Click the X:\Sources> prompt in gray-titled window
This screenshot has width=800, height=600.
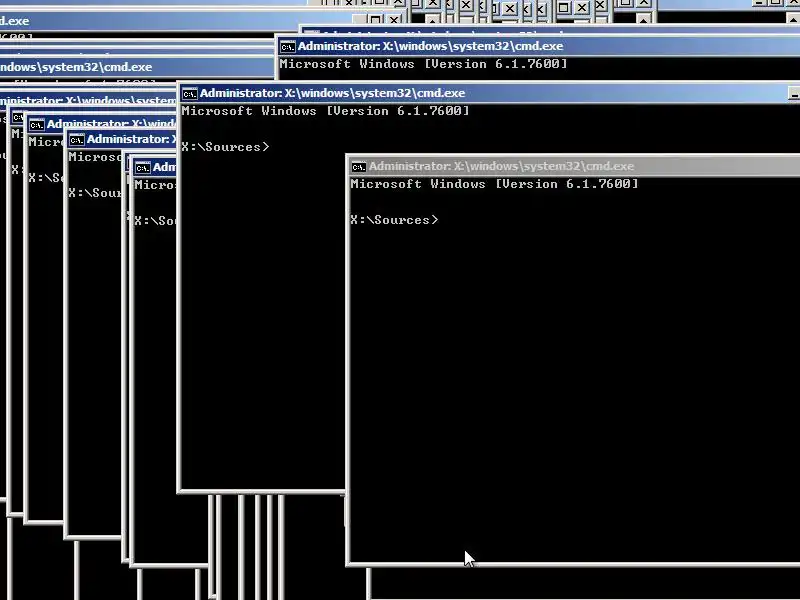[x=394, y=220]
